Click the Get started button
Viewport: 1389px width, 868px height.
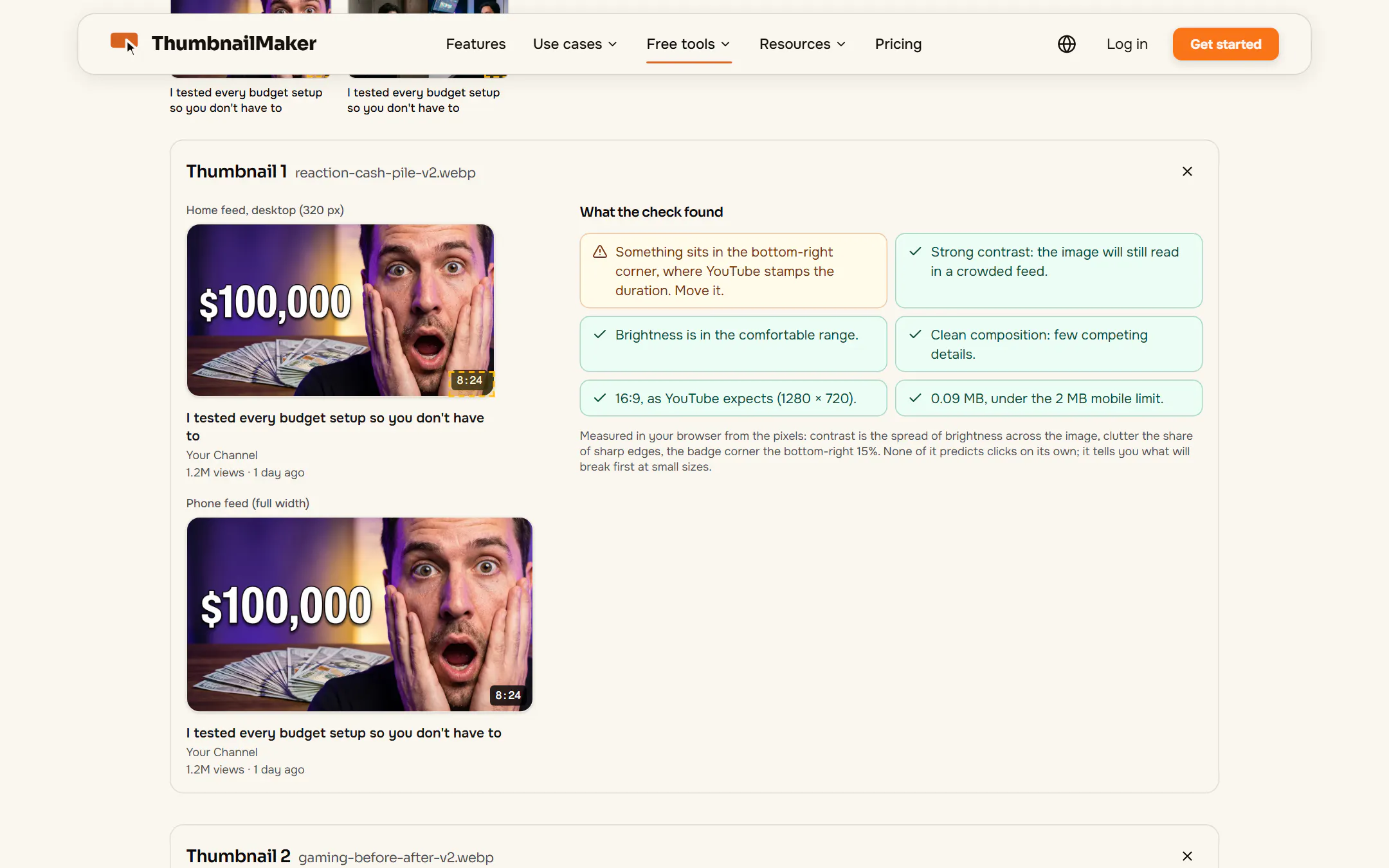pos(1225,44)
